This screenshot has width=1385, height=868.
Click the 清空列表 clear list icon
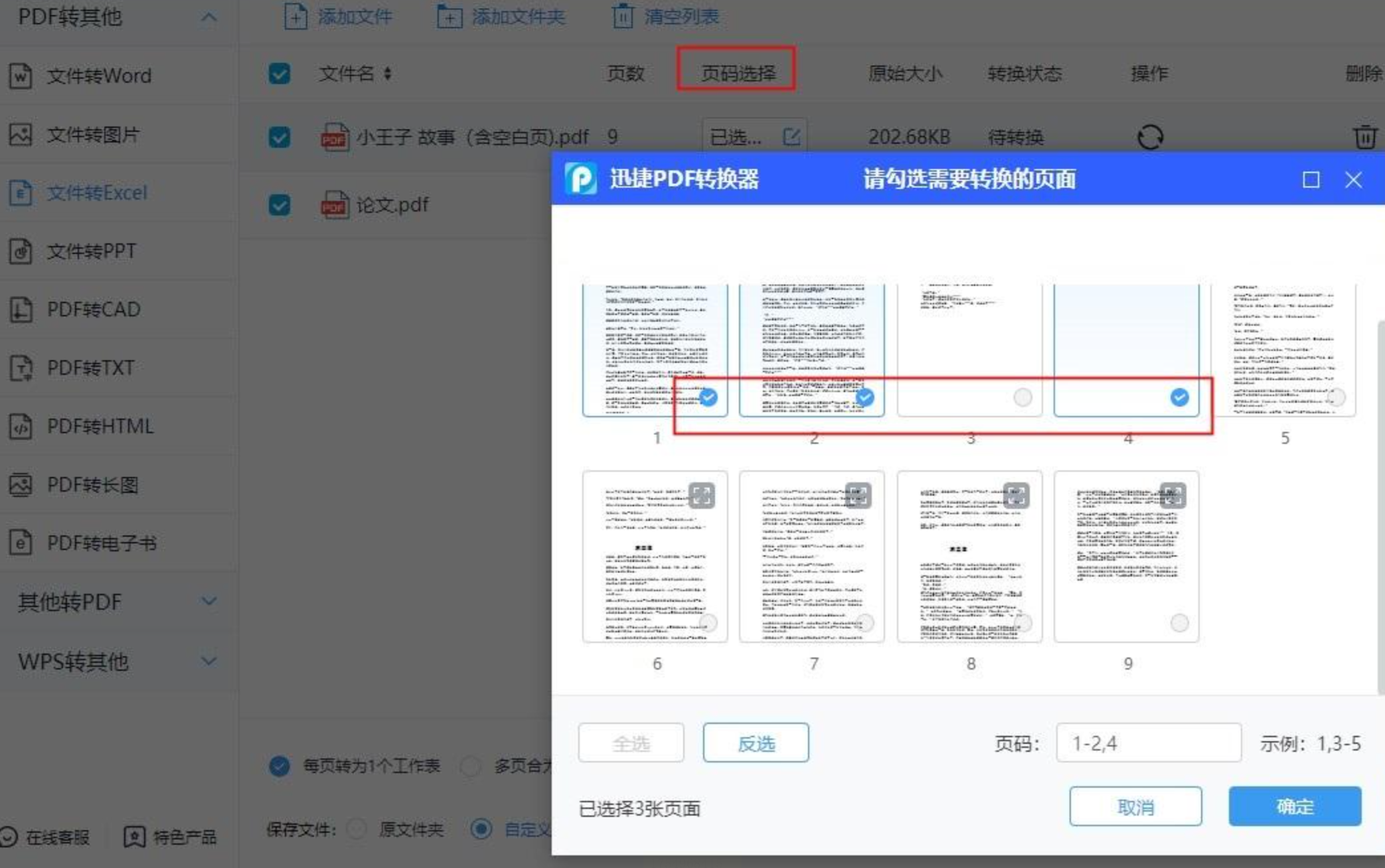[623, 16]
